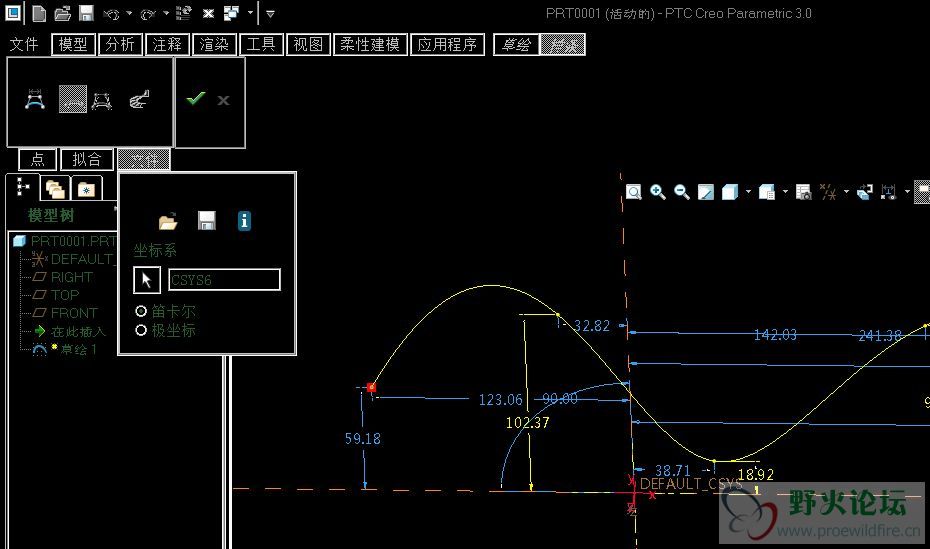930x549 pixels.
Task: Select 草绘 1 in model tree
Action: [x=64, y=349]
